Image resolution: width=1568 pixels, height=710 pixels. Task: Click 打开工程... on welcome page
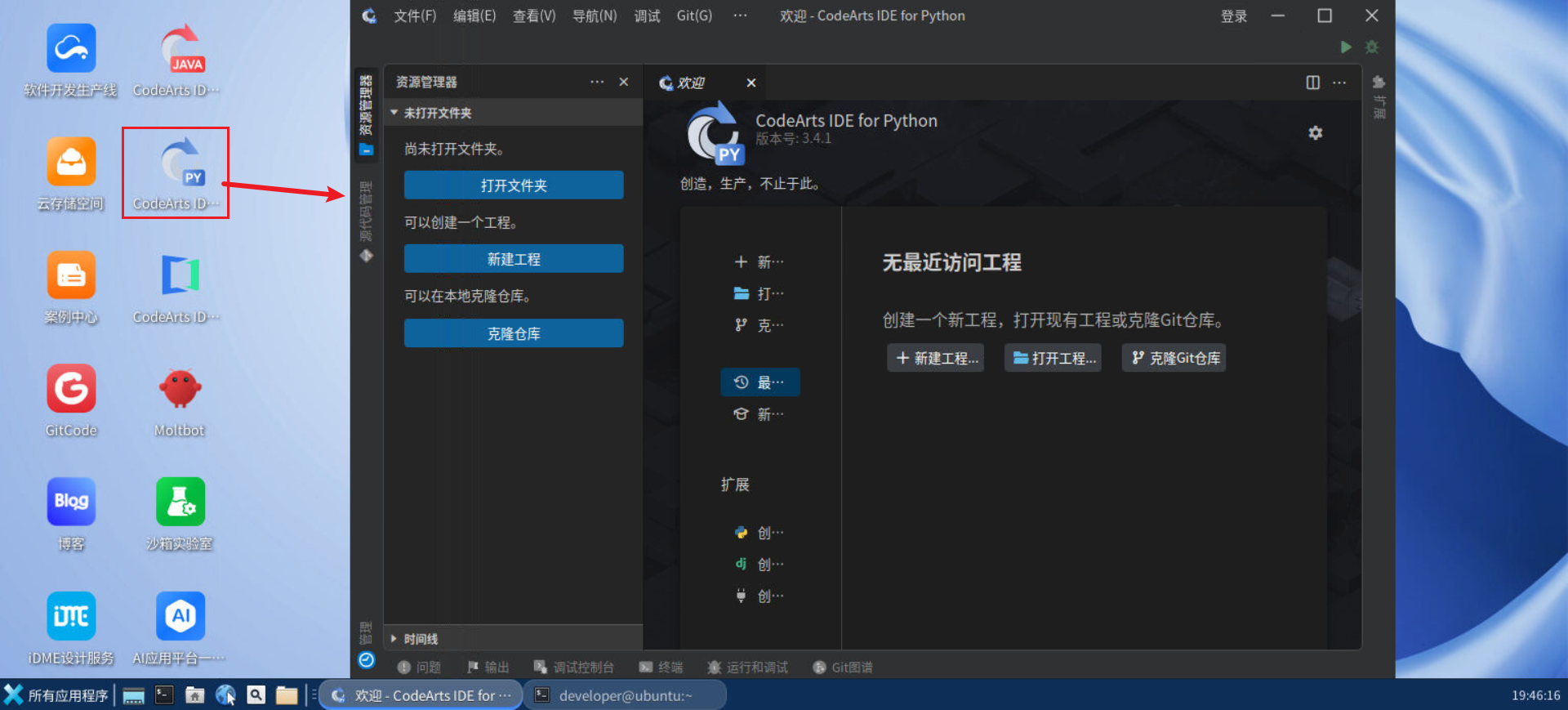1053,358
